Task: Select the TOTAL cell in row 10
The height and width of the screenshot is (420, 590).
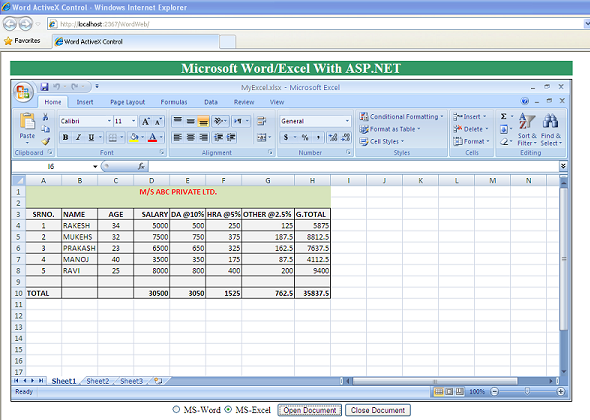Action: coord(43,294)
